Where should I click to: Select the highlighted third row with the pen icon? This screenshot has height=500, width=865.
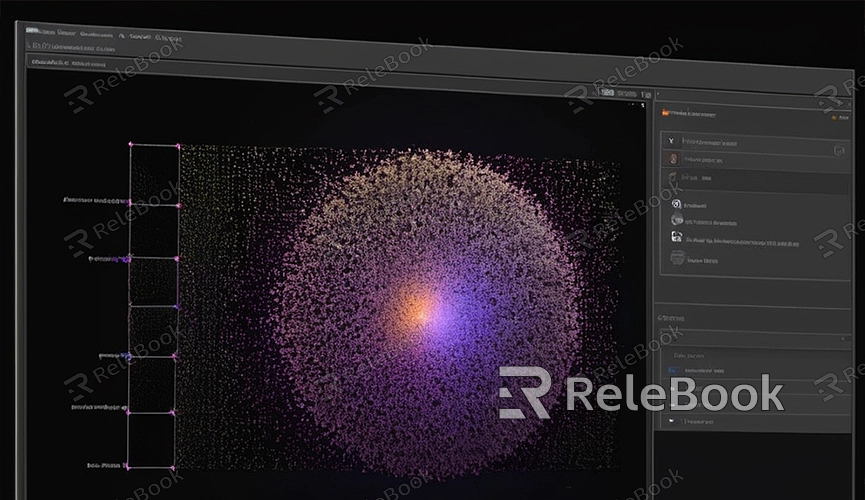(756, 179)
